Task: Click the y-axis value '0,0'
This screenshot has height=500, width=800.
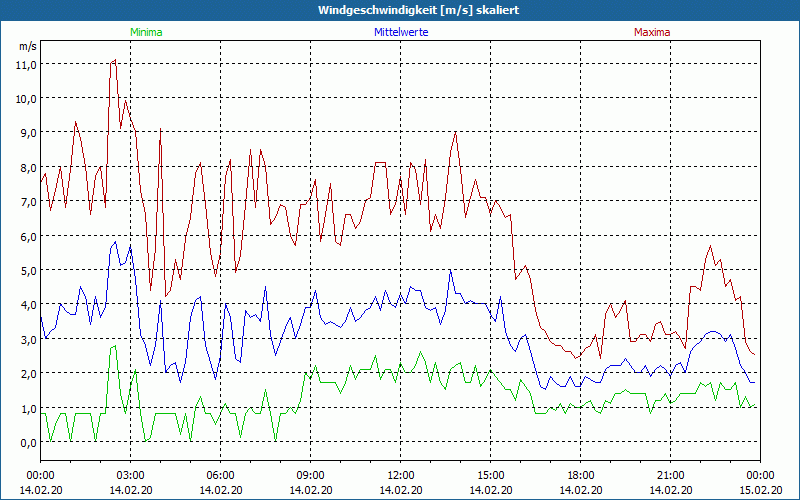Action: pos(28,443)
